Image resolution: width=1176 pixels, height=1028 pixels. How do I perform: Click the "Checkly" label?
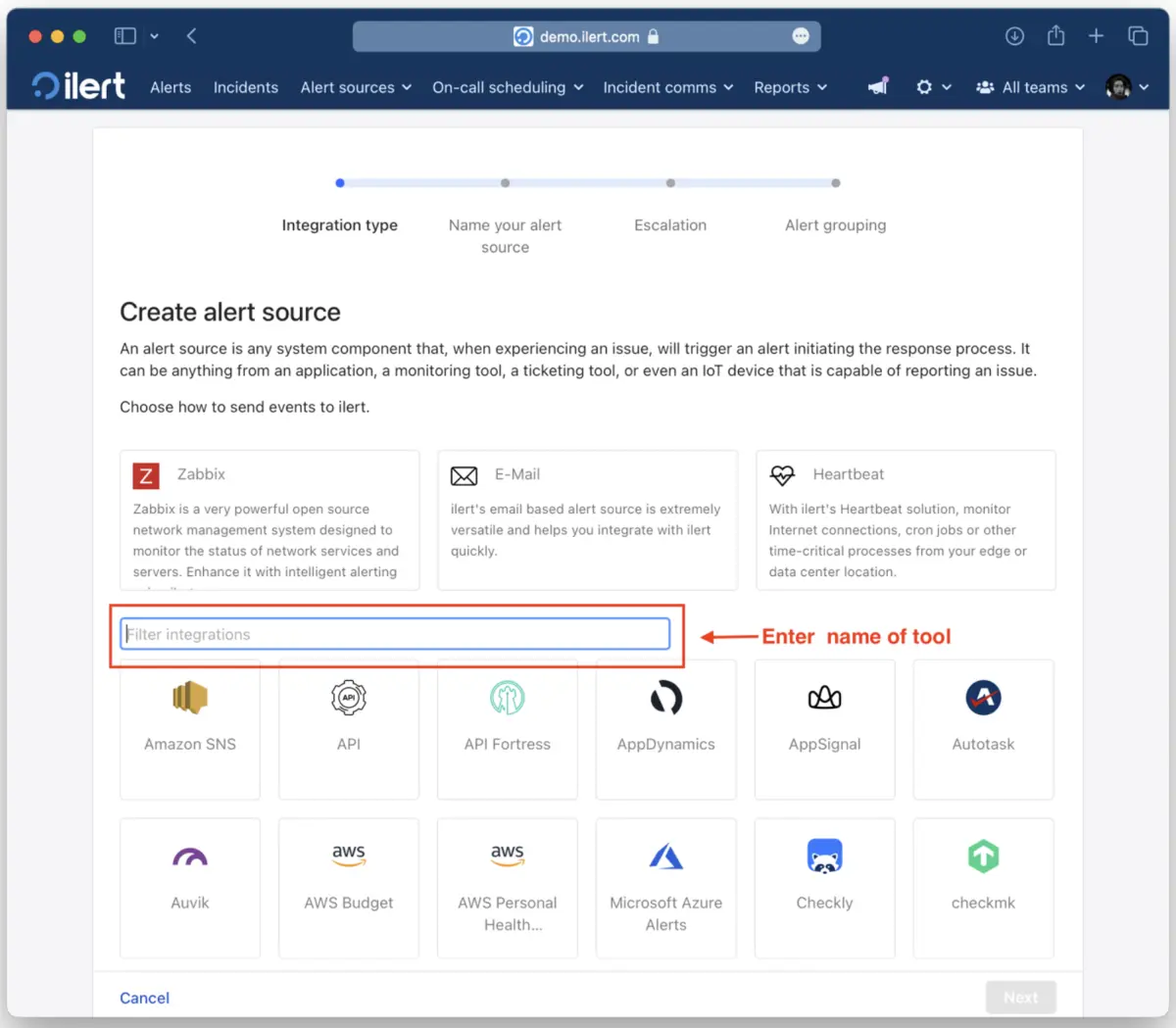point(825,904)
